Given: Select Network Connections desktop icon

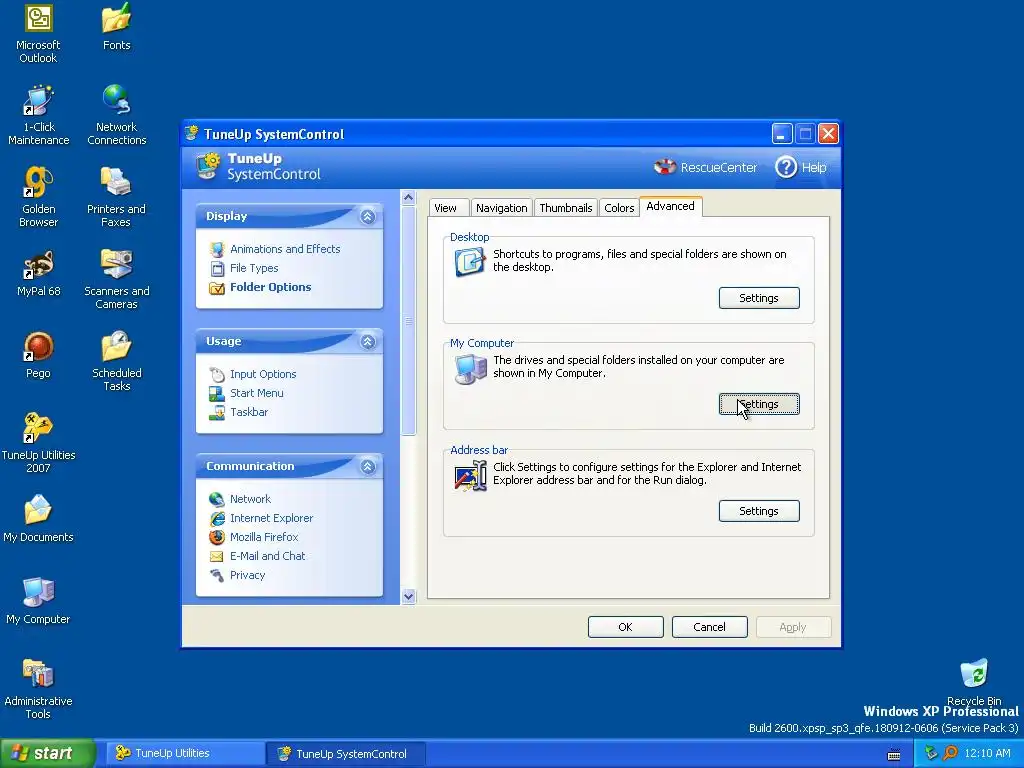Looking at the screenshot, I should tap(116, 115).
